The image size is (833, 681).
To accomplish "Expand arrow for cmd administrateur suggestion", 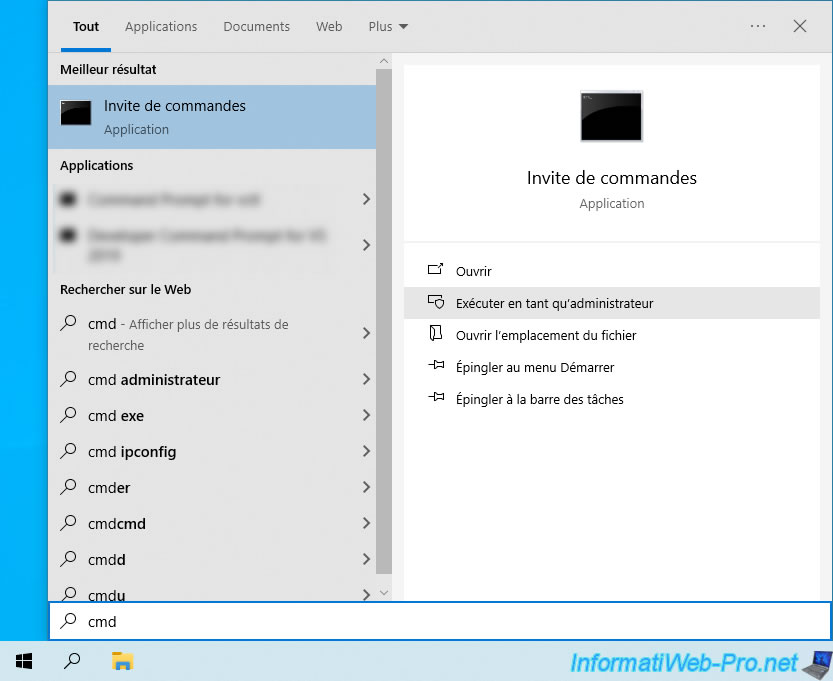I will [366, 379].
